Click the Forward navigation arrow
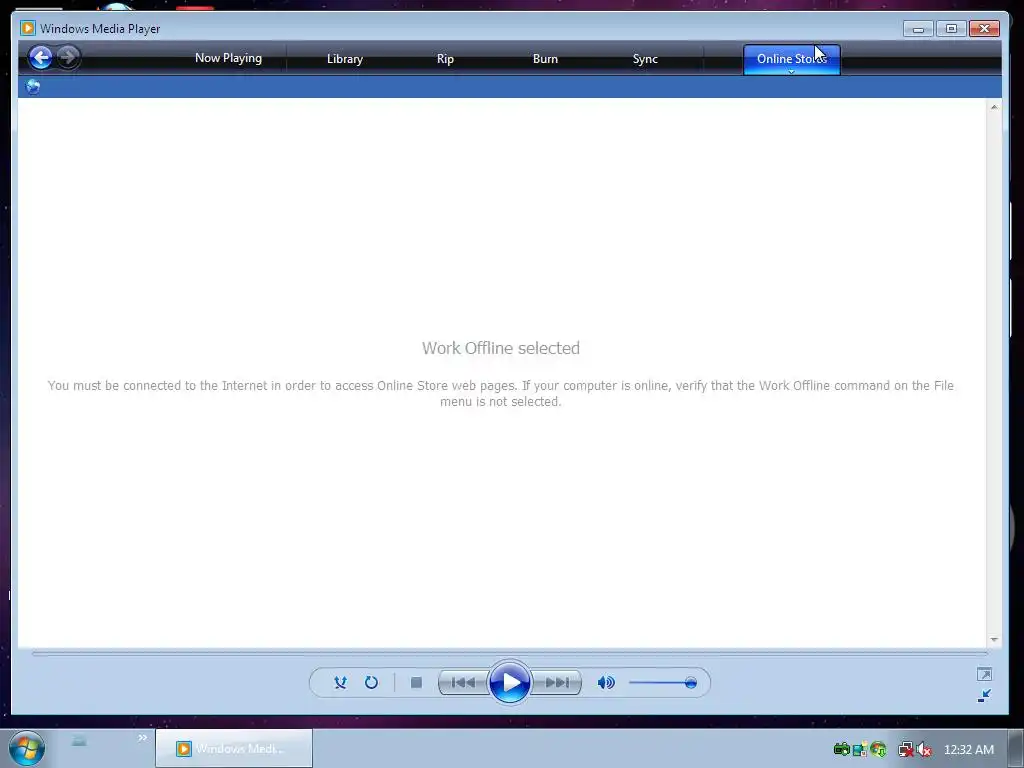This screenshot has width=1024, height=768. 68,57
